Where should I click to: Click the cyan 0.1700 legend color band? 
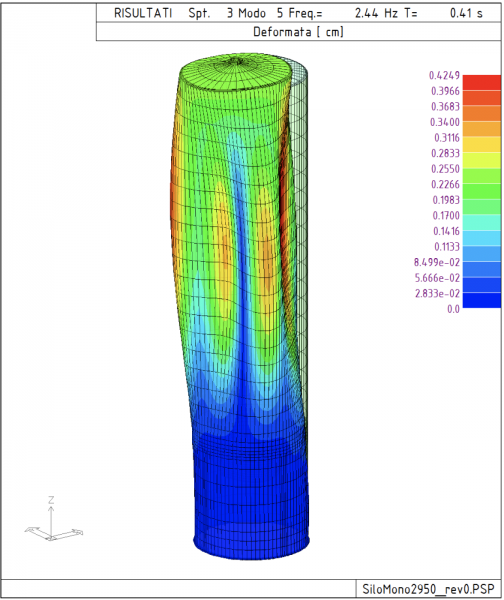[481, 223]
